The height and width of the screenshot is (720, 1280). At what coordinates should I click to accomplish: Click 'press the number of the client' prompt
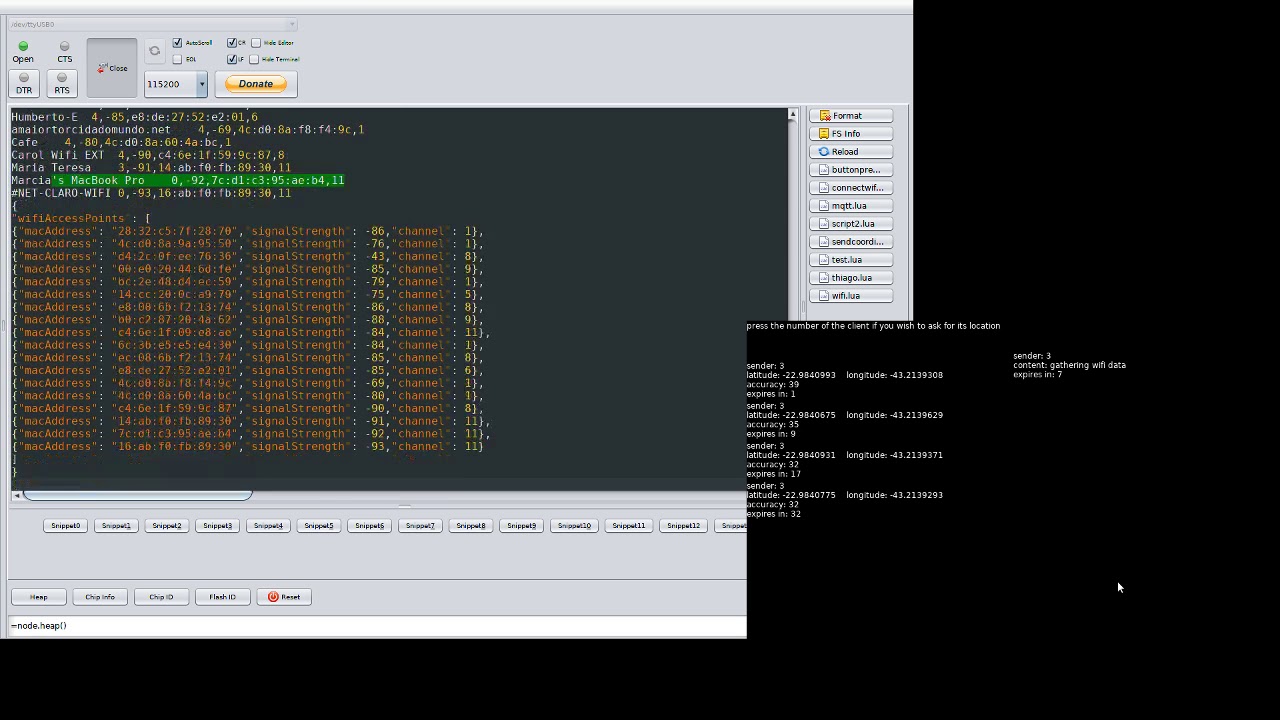click(x=873, y=326)
